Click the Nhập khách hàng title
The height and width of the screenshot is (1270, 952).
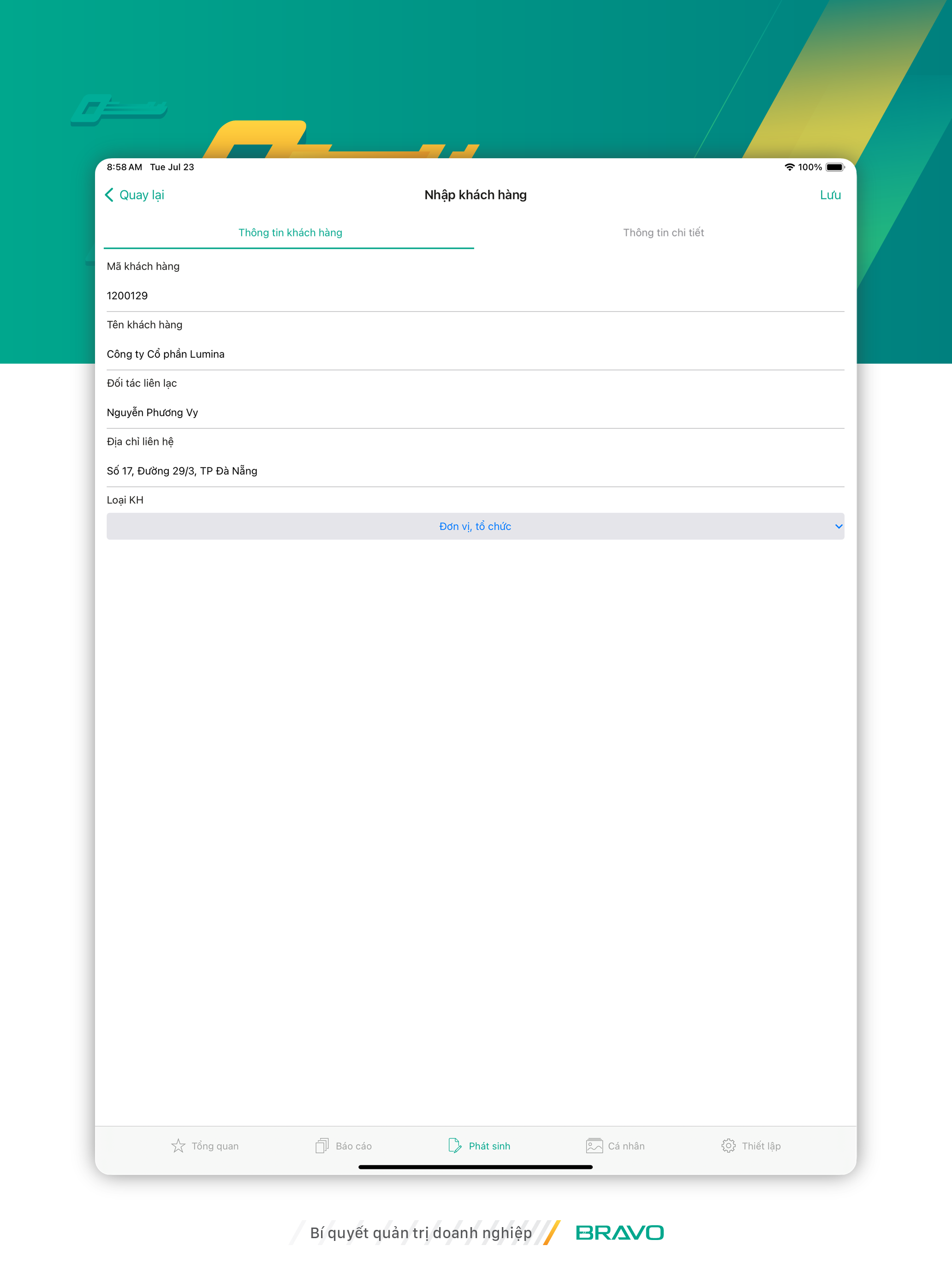pos(475,195)
